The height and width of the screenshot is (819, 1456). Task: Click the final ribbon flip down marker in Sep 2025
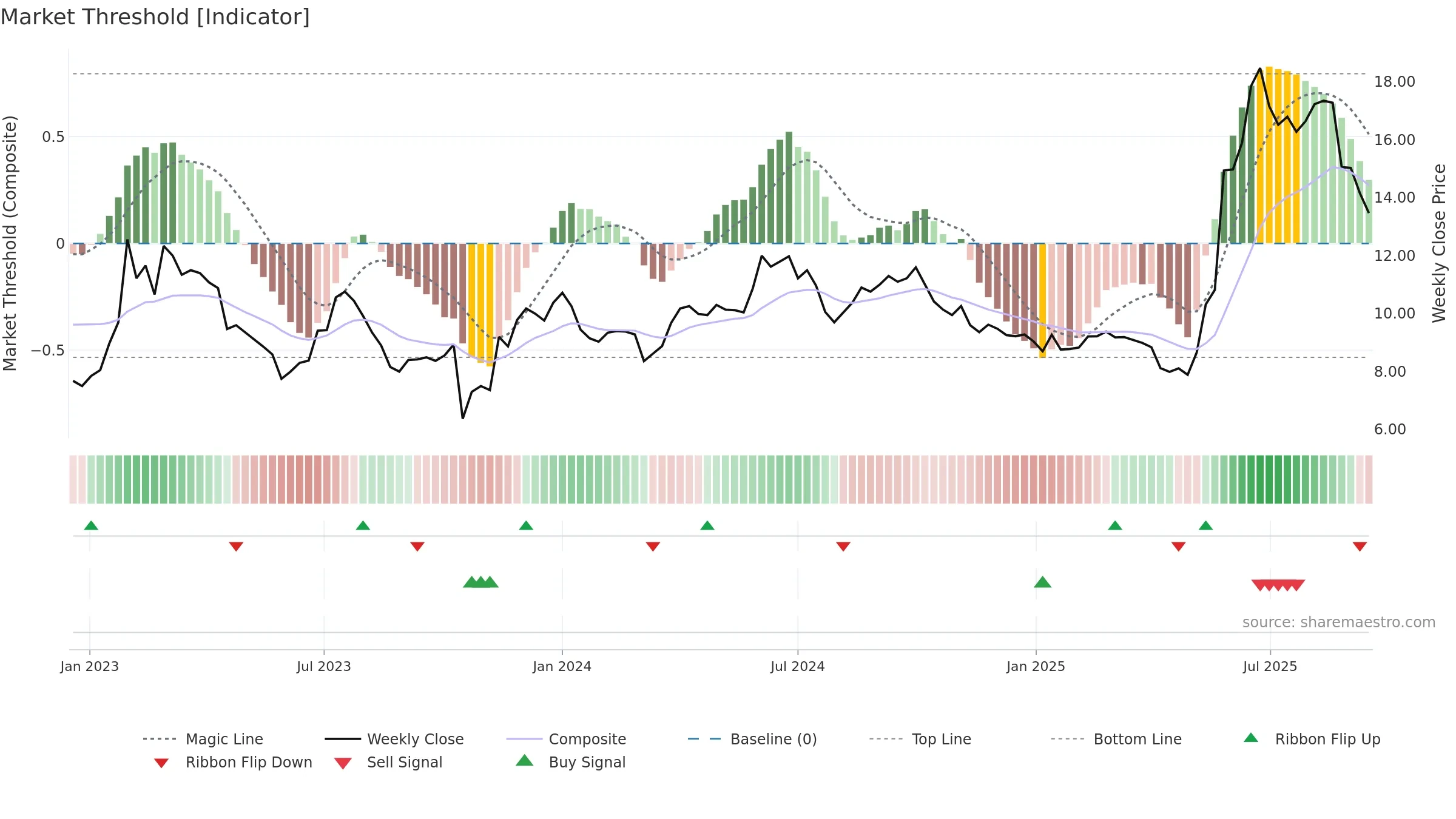click(1360, 547)
